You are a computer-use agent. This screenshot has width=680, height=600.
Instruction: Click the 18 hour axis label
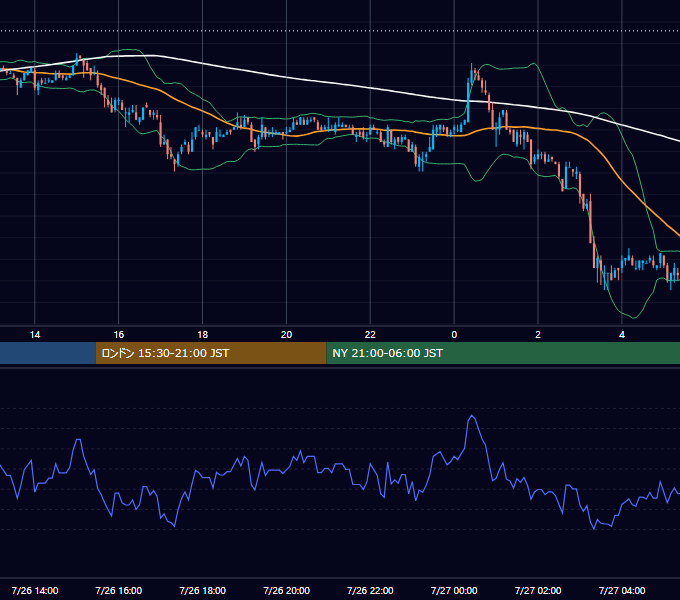(203, 335)
